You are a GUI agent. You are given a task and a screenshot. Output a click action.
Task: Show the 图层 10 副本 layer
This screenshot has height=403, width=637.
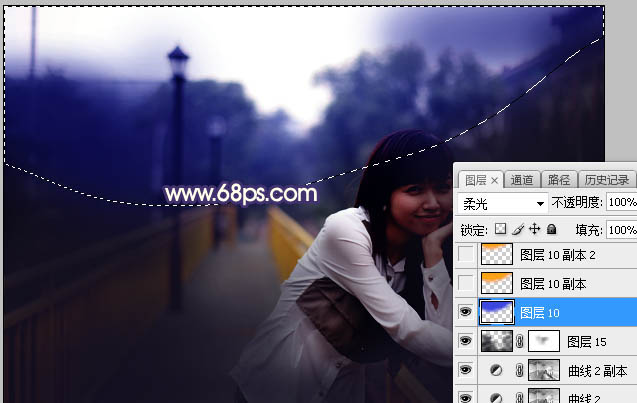coord(466,283)
